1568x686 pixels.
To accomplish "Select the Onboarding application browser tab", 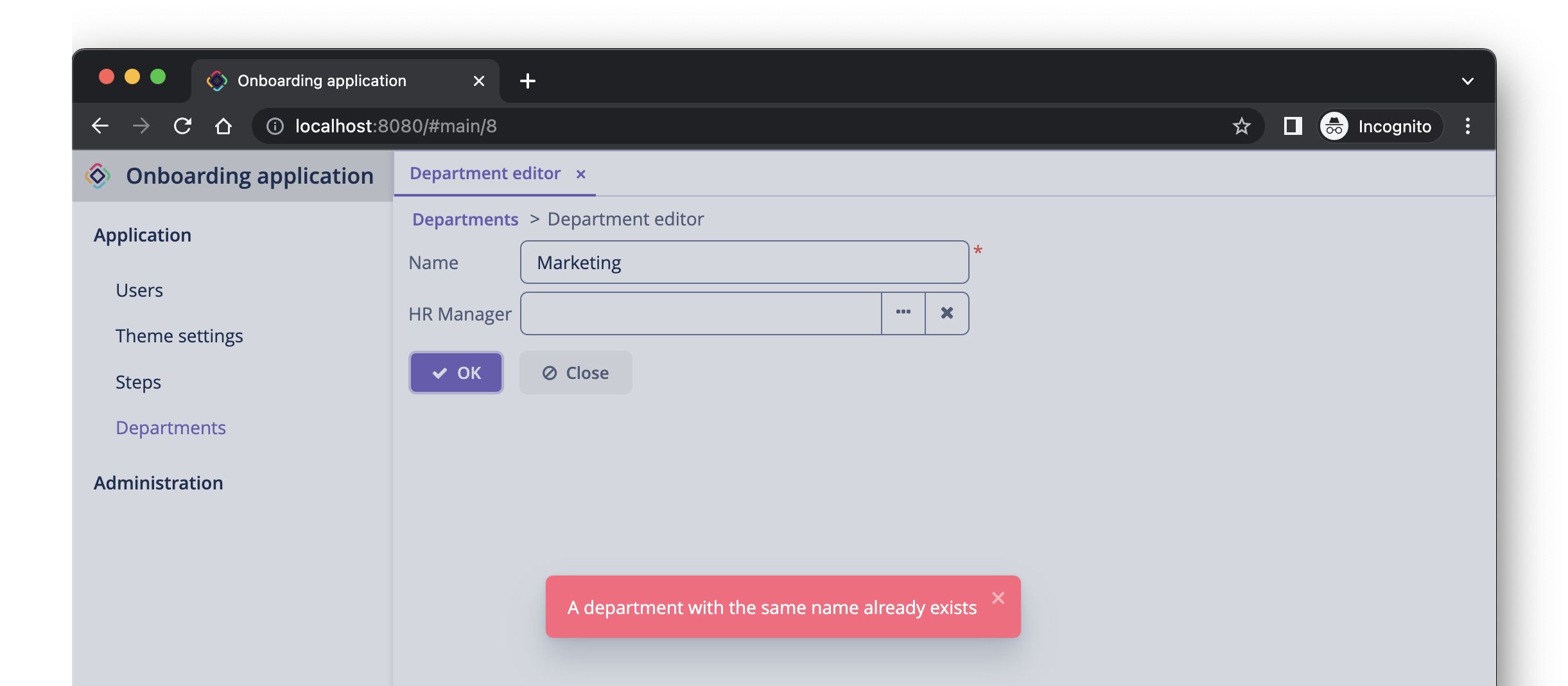I will point(345,81).
